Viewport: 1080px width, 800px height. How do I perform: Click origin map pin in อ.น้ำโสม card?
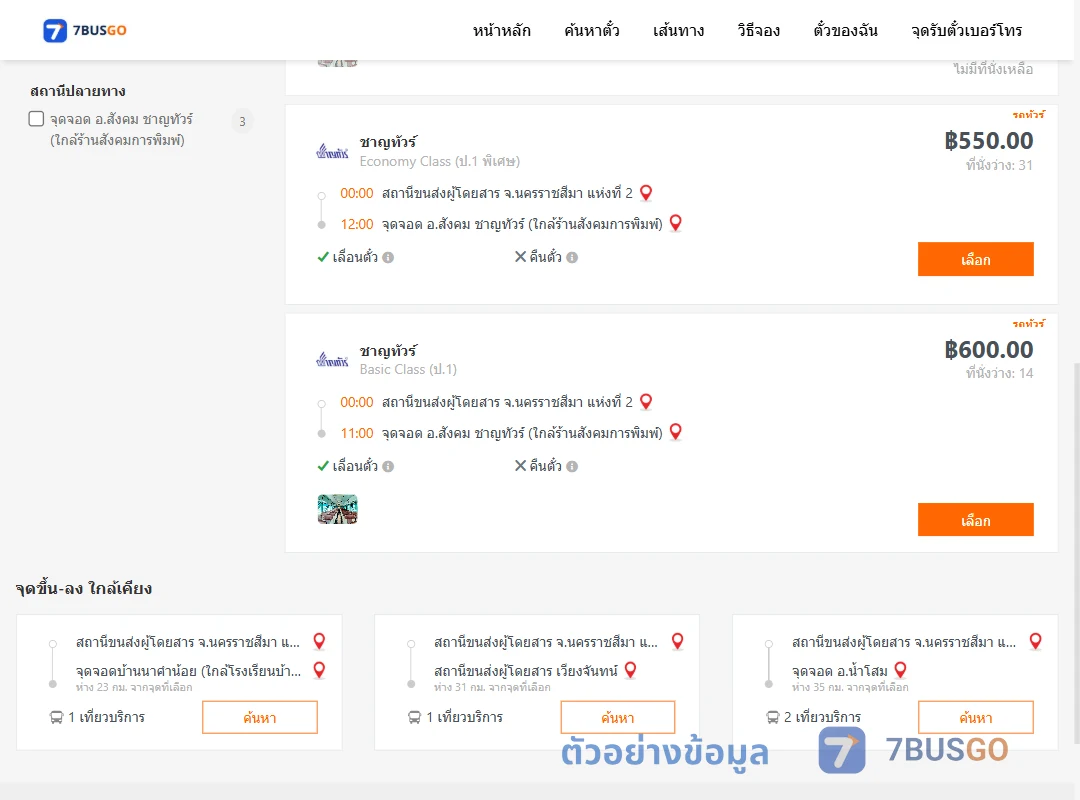1035,642
